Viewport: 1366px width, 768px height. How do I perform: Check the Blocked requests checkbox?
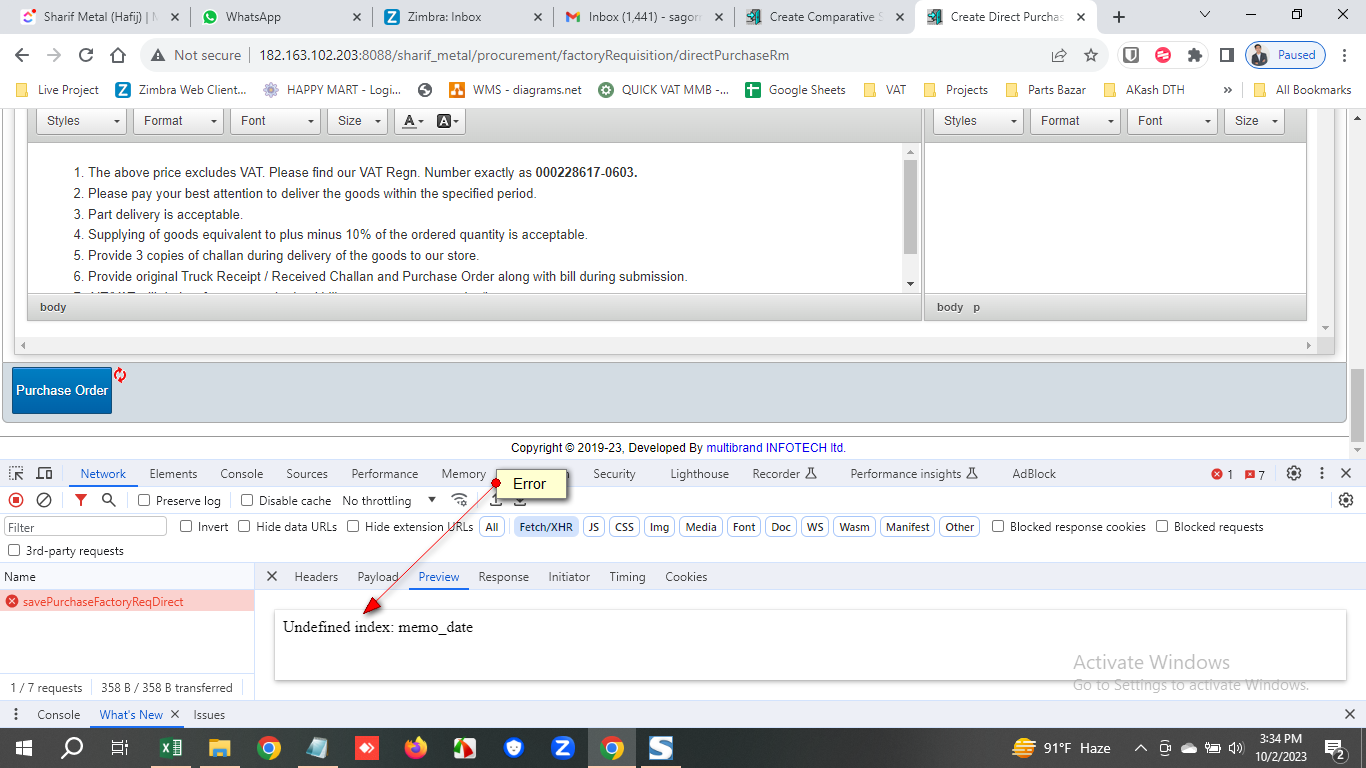pyautogui.click(x=1162, y=526)
